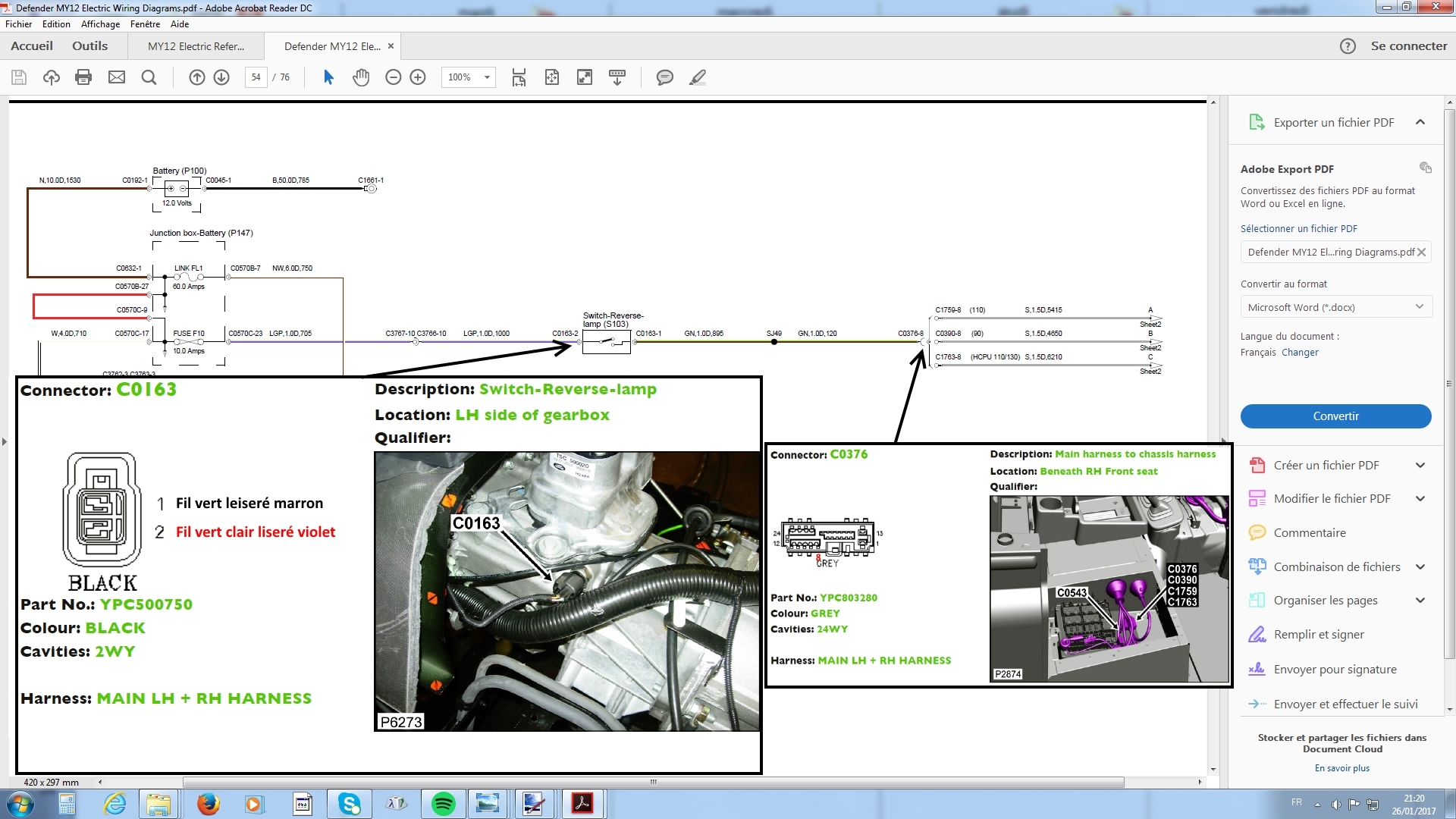Open the Affichage menu
Viewport: 1456px width, 819px height.
[x=100, y=24]
